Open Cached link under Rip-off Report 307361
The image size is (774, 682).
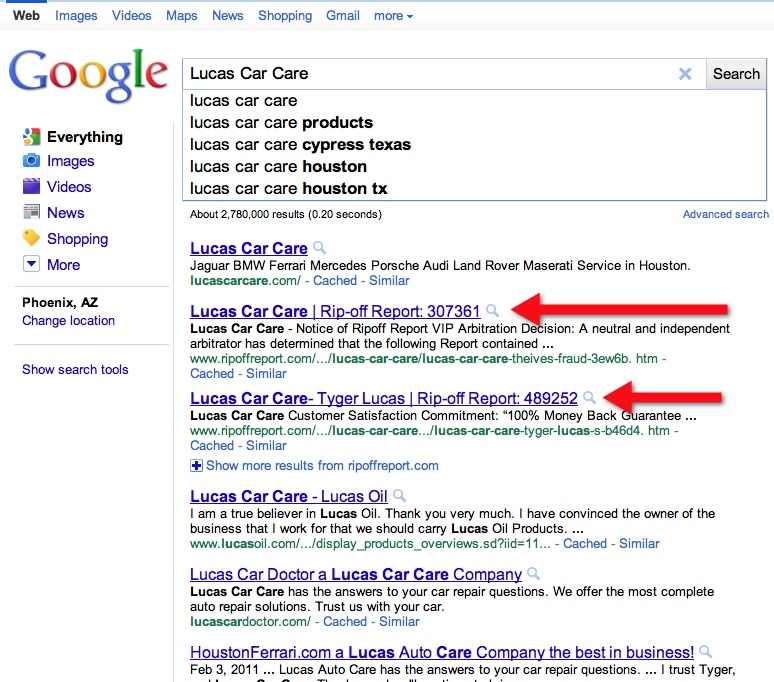pyautogui.click(x=212, y=374)
